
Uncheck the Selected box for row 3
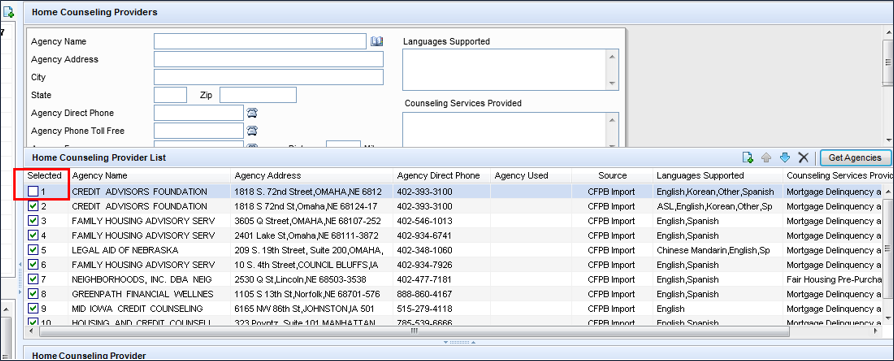(33, 221)
